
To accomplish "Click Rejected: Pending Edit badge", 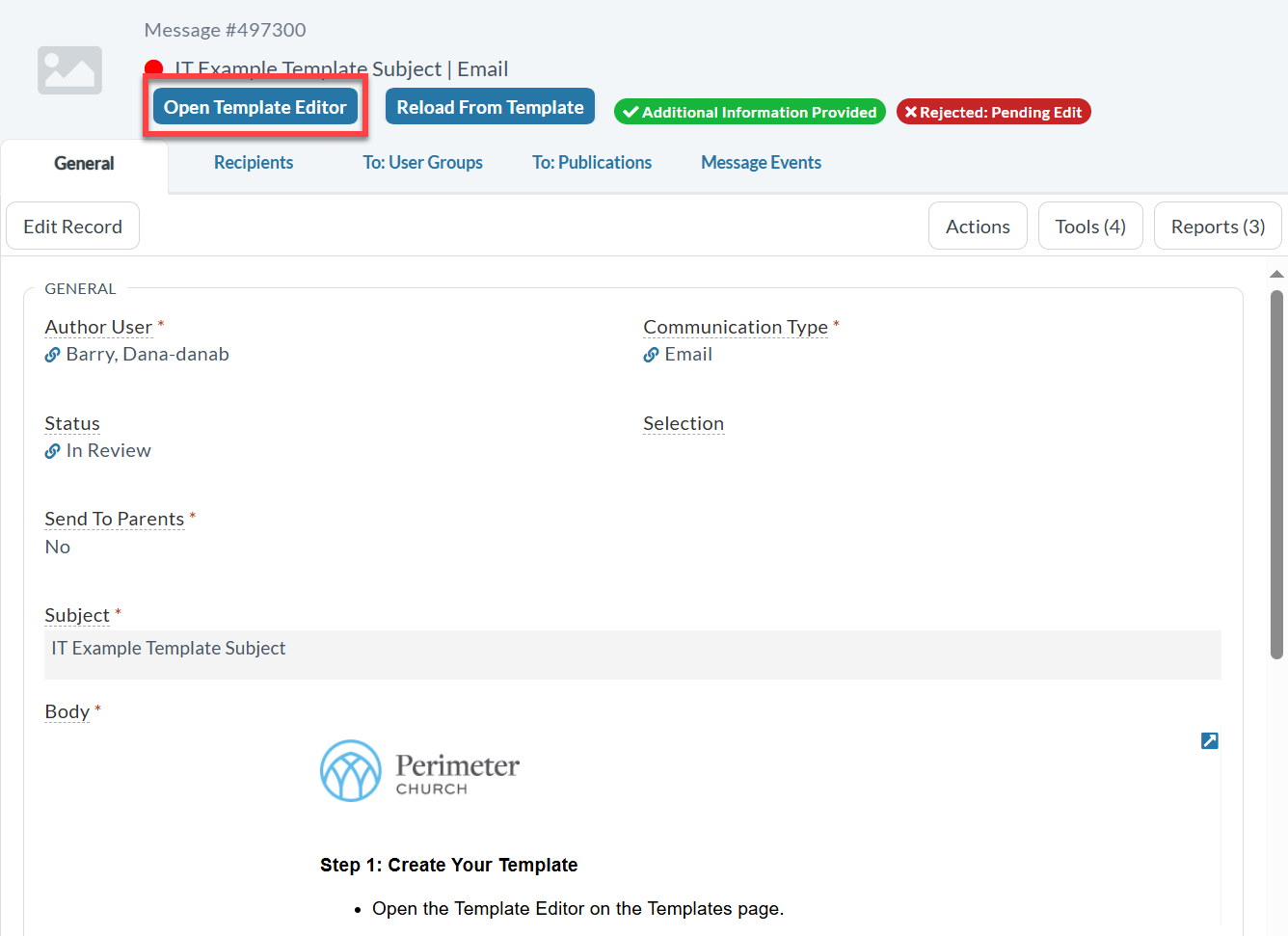I will click(x=993, y=113).
